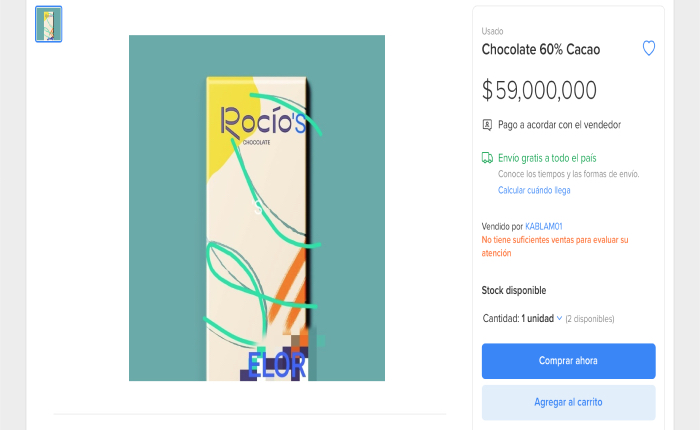Add product to favorites with heart icon

(649, 48)
